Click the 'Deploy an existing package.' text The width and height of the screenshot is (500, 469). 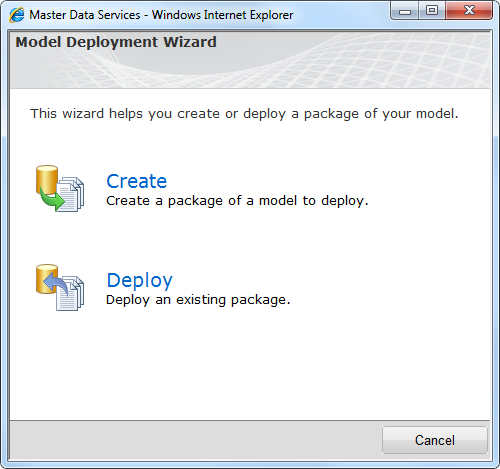coord(198,300)
